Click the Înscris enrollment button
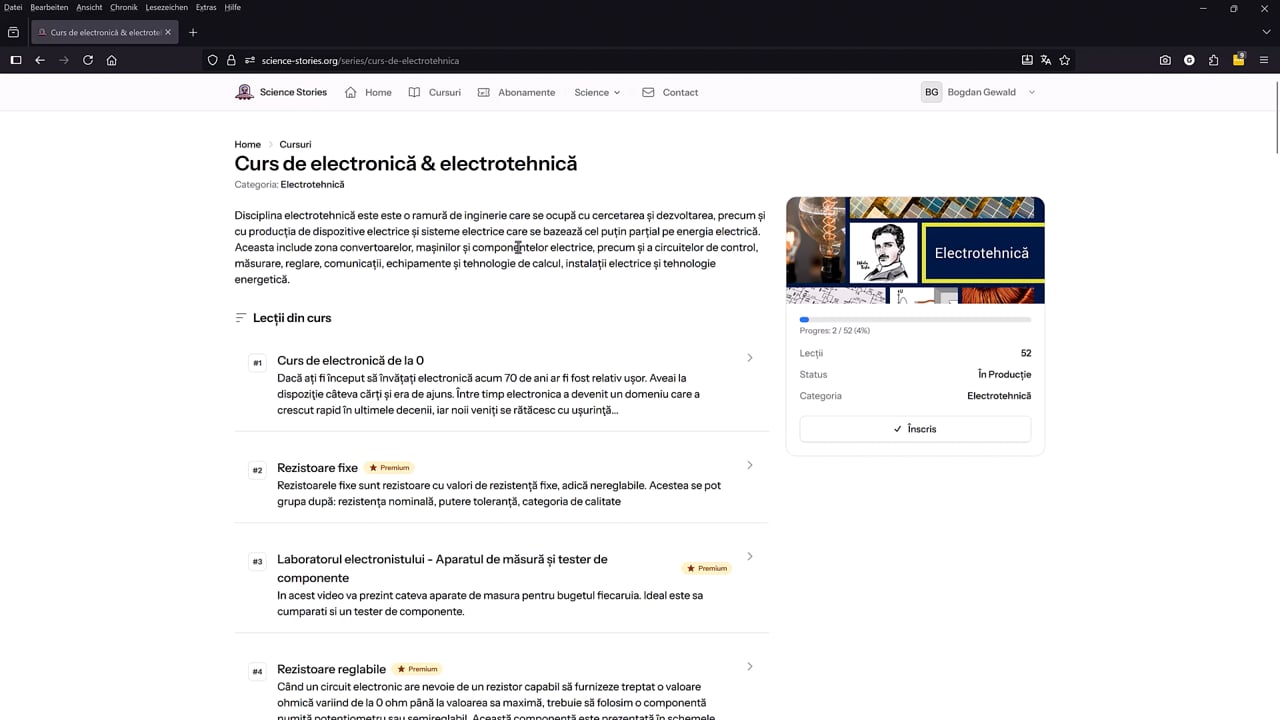The width and height of the screenshot is (1280, 720). pyautogui.click(x=915, y=429)
